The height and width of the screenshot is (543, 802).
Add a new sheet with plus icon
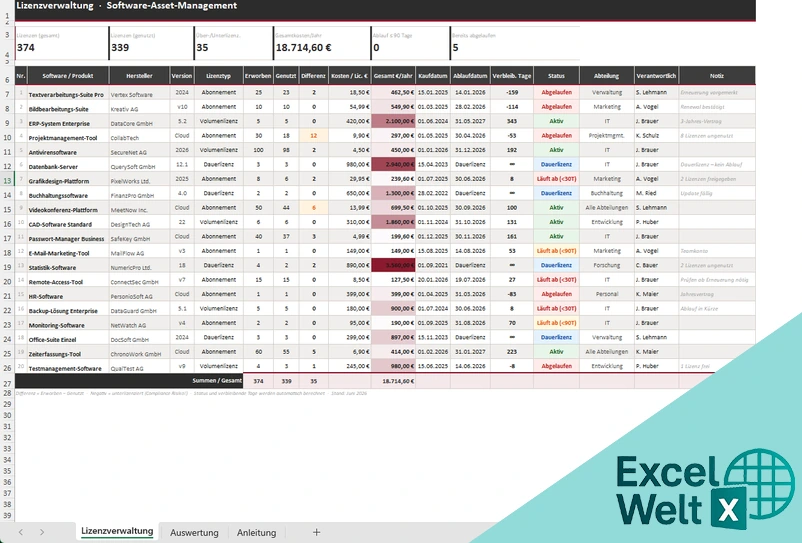point(317,532)
